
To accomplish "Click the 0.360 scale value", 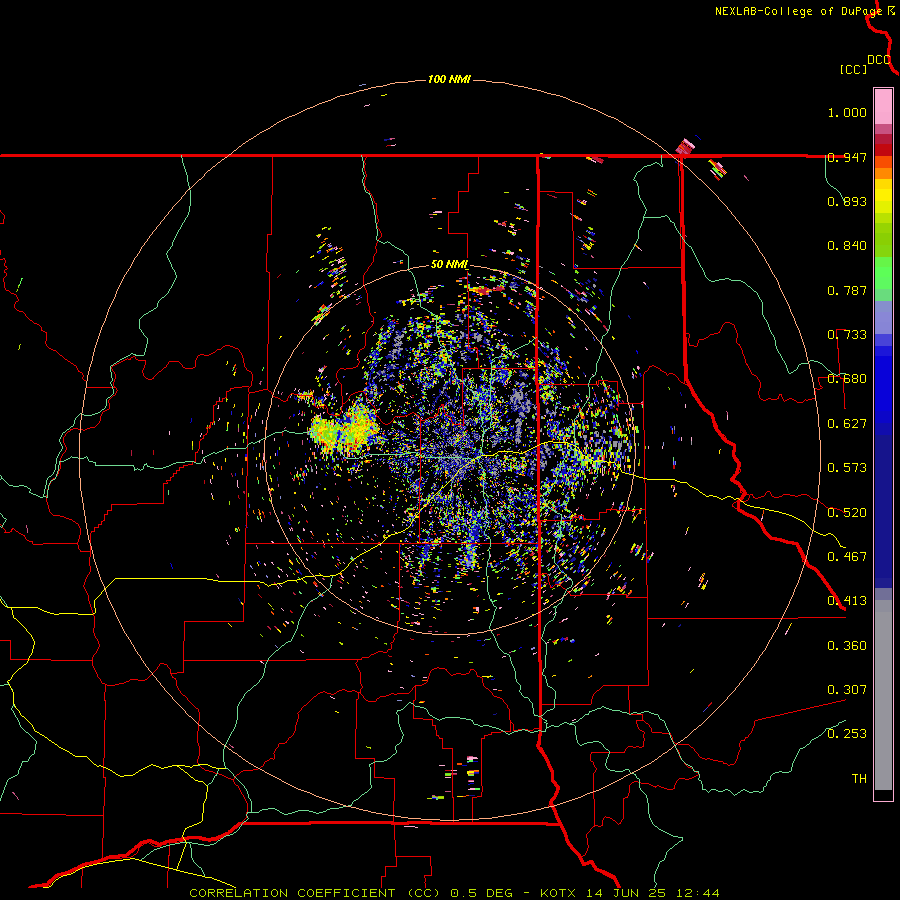I will (x=847, y=646).
